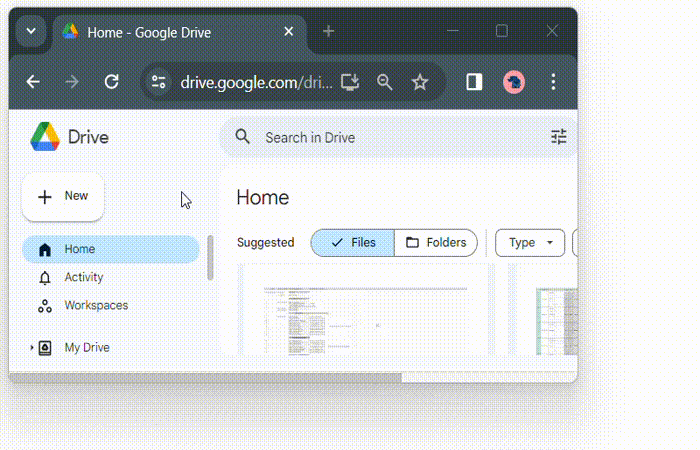This screenshot has height=450, width=700.
Task: Click the install app icon in address bar
Action: [350, 82]
